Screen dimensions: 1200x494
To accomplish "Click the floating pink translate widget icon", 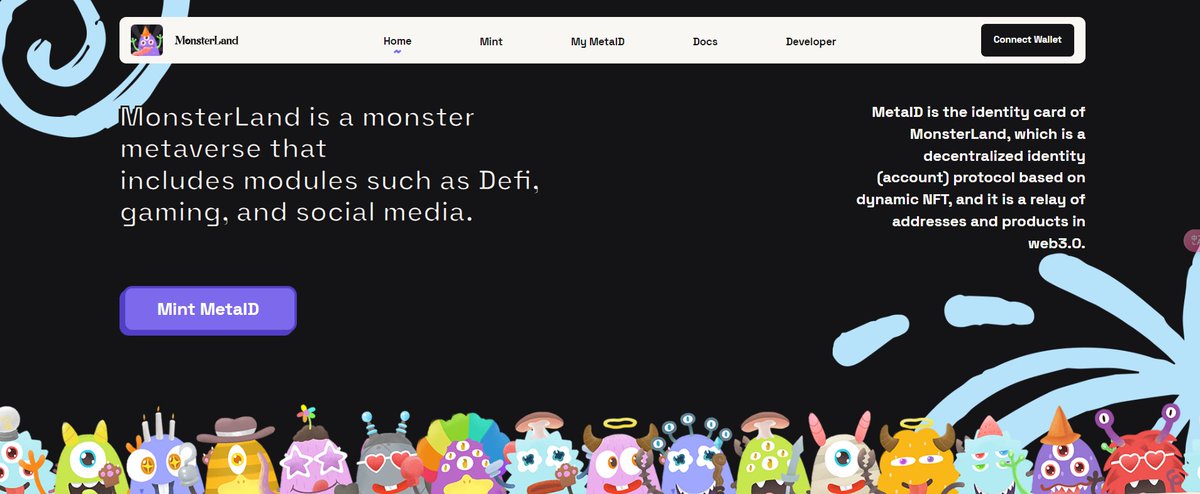I will tap(1191, 240).
